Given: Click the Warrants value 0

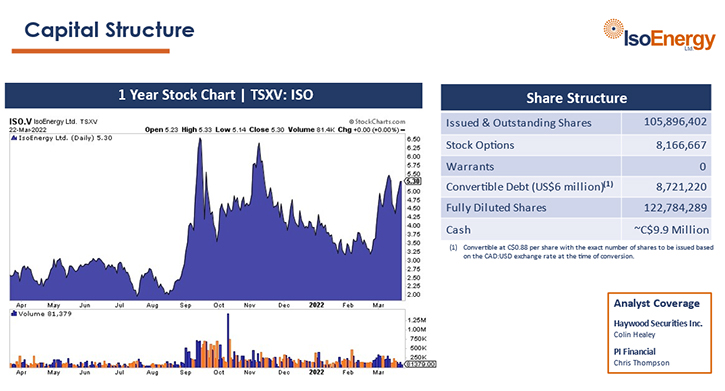Looking at the screenshot, I should click(703, 166).
